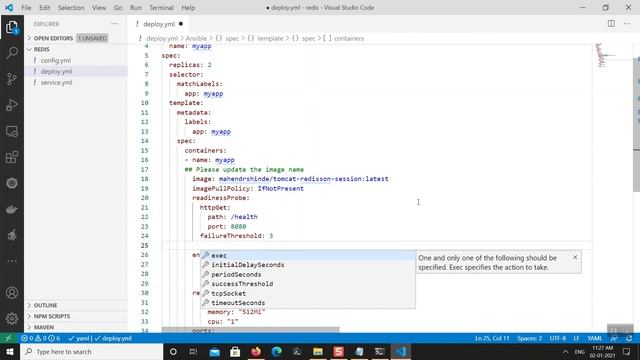Click Ln 25, Col 11 in status bar
The image size is (640, 360).
pyautogui.click(x=492, y=338)
